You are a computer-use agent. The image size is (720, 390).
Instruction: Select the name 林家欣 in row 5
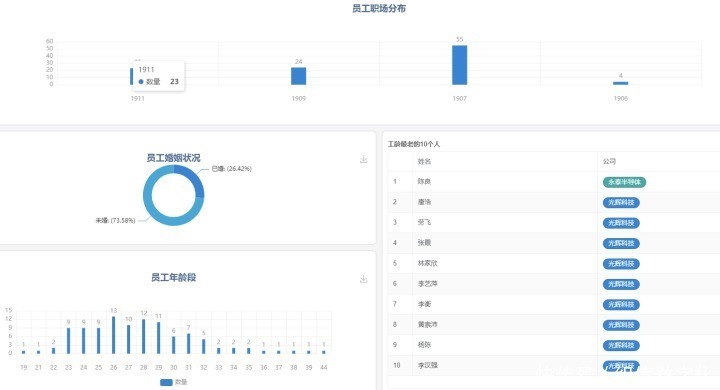coord(428,264)
